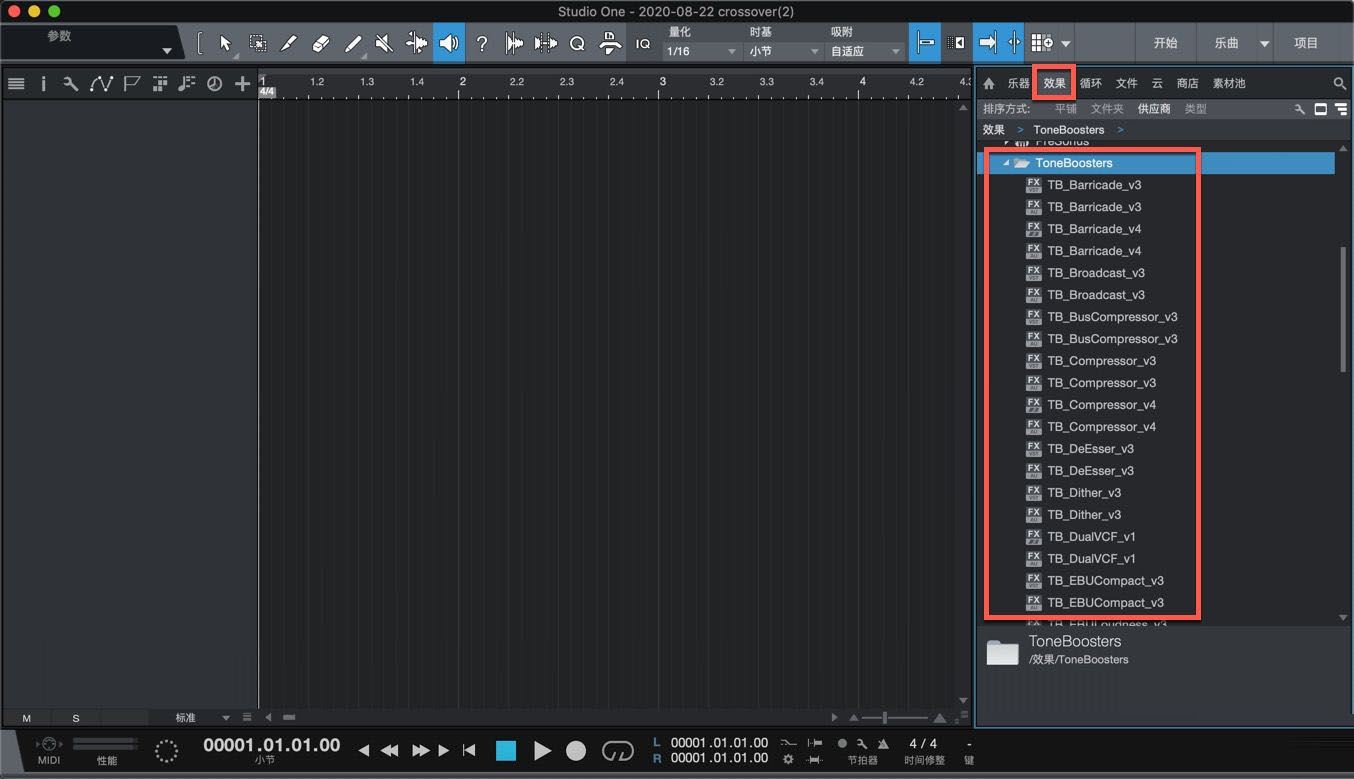The height and width of the screenshot is (779, 1354).
Task: Switch to the 素材池 browser tab
Action: [1229, 84]
